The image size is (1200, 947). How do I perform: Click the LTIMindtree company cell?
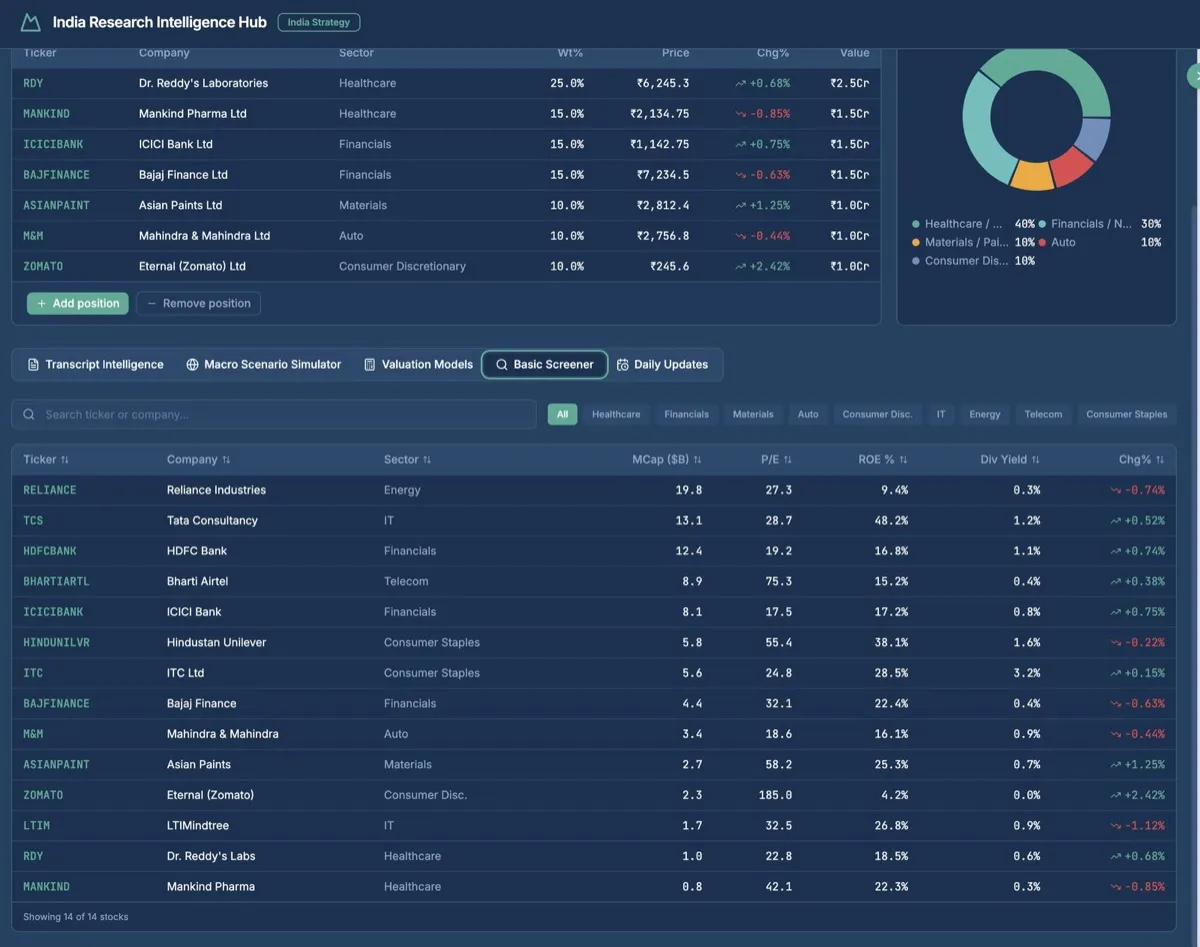click(198, 826)
